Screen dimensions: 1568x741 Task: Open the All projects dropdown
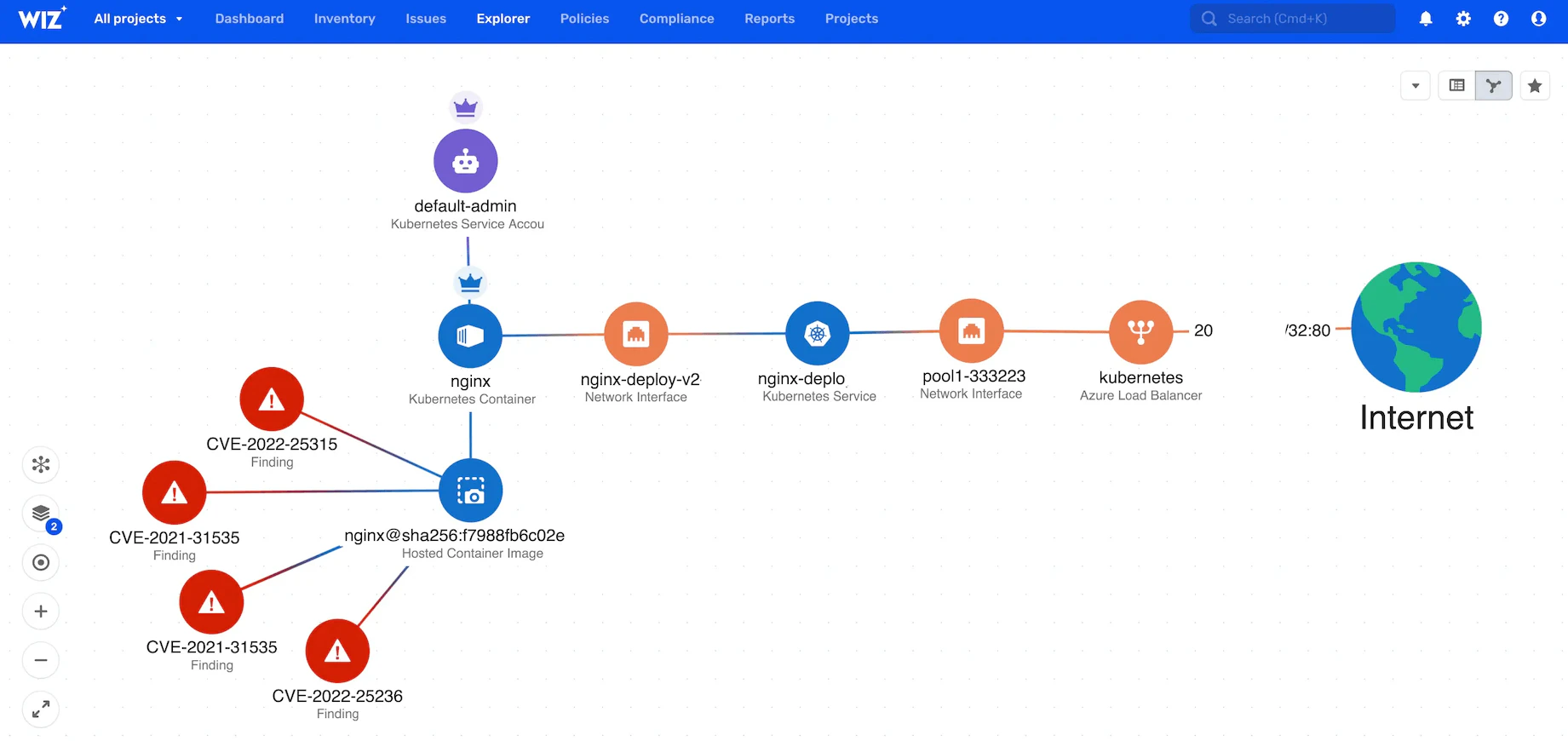[x=138, y=19]
